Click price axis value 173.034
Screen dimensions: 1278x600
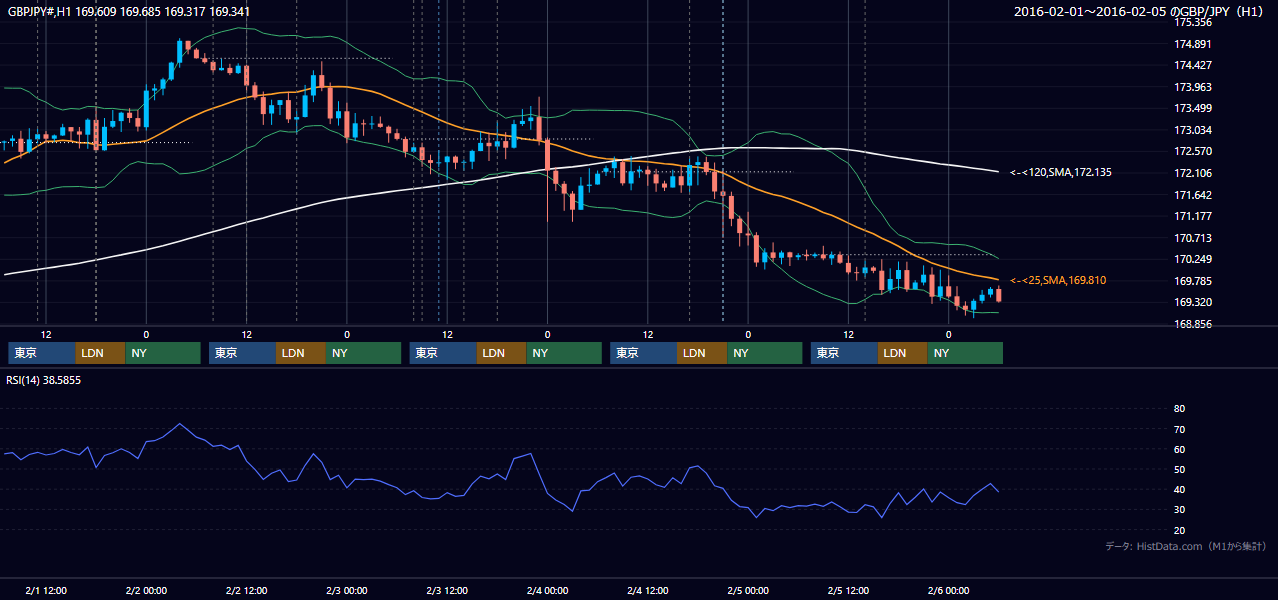coord(1193,131)
